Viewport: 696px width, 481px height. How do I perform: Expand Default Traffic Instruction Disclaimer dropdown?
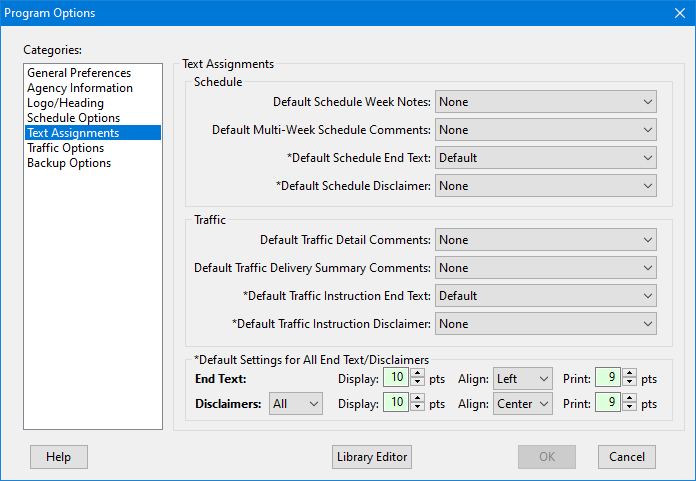click(546, 324)
